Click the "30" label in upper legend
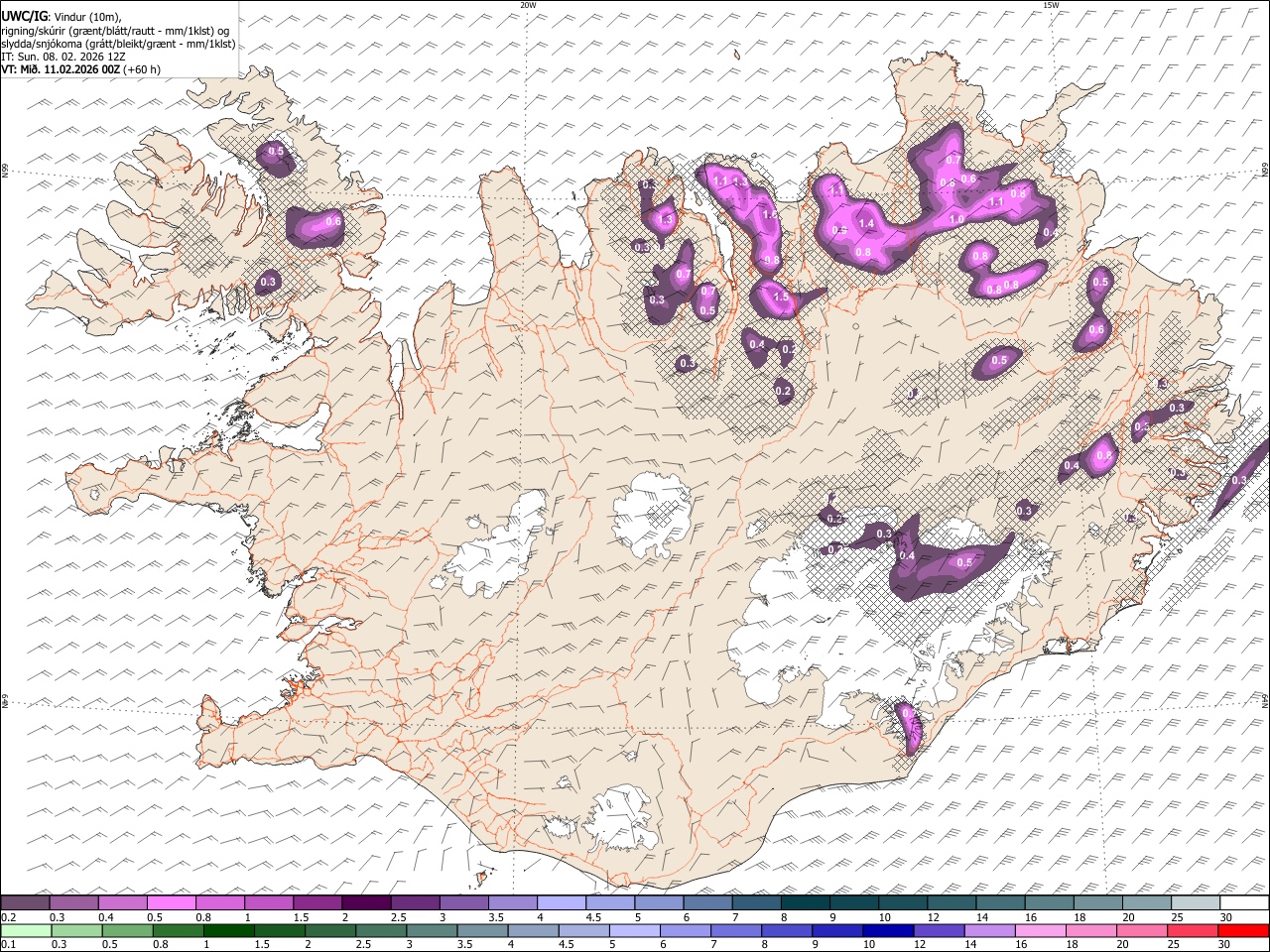1270x952 pixels. (x=1226, y=917)
